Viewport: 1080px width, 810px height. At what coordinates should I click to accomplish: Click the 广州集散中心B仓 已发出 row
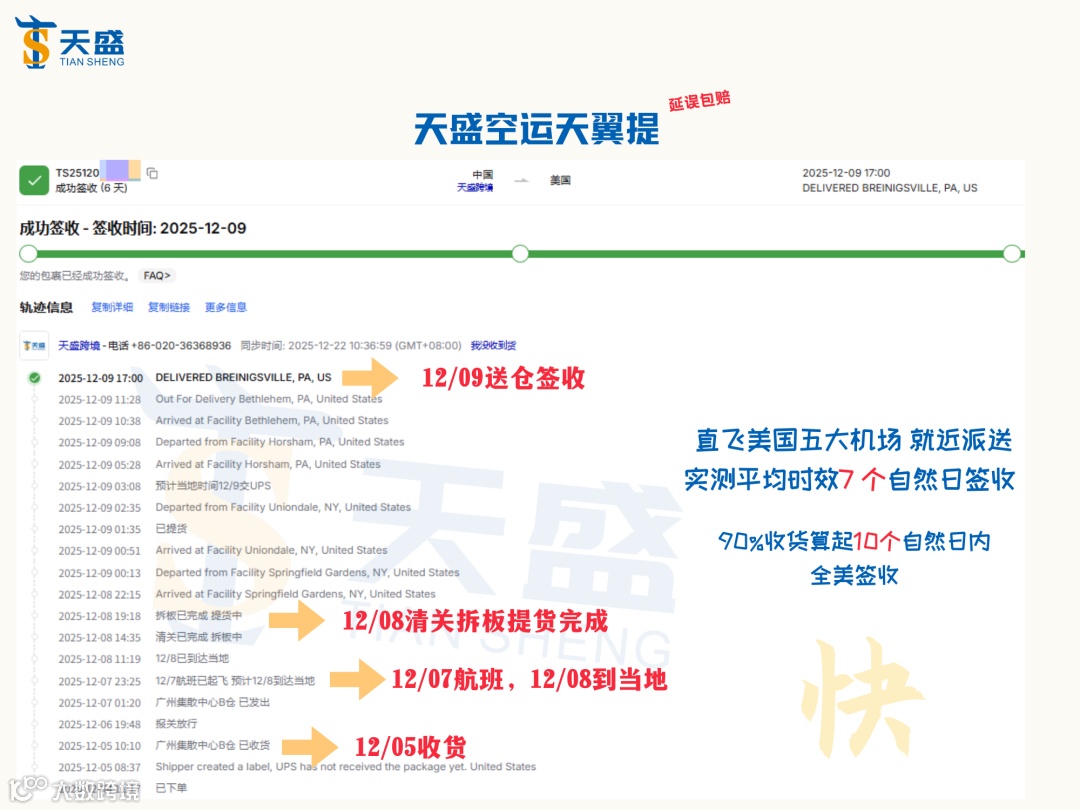tap(164, 703)
